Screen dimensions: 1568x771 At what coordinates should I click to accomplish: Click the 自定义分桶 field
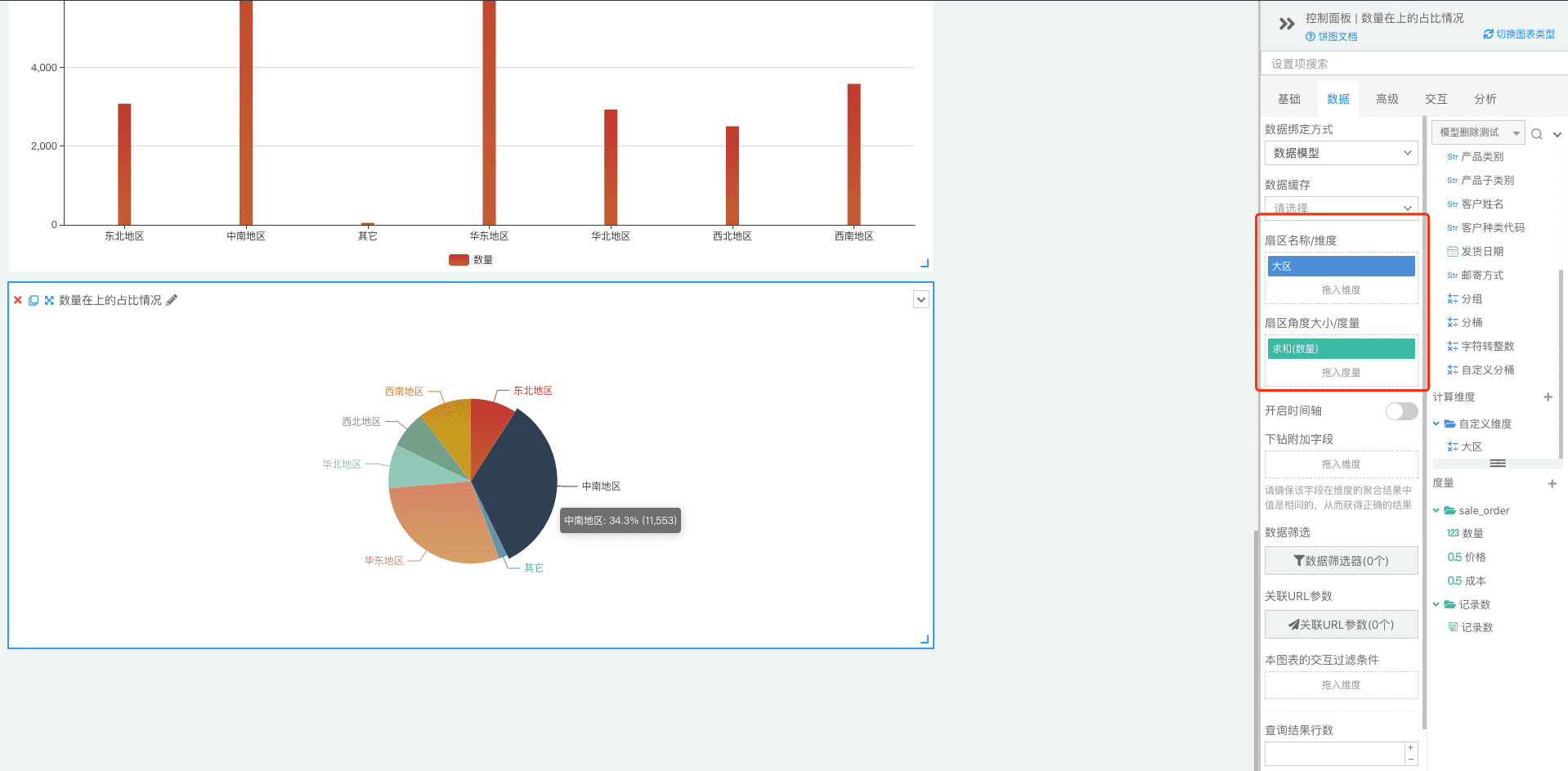point(1481,370)
